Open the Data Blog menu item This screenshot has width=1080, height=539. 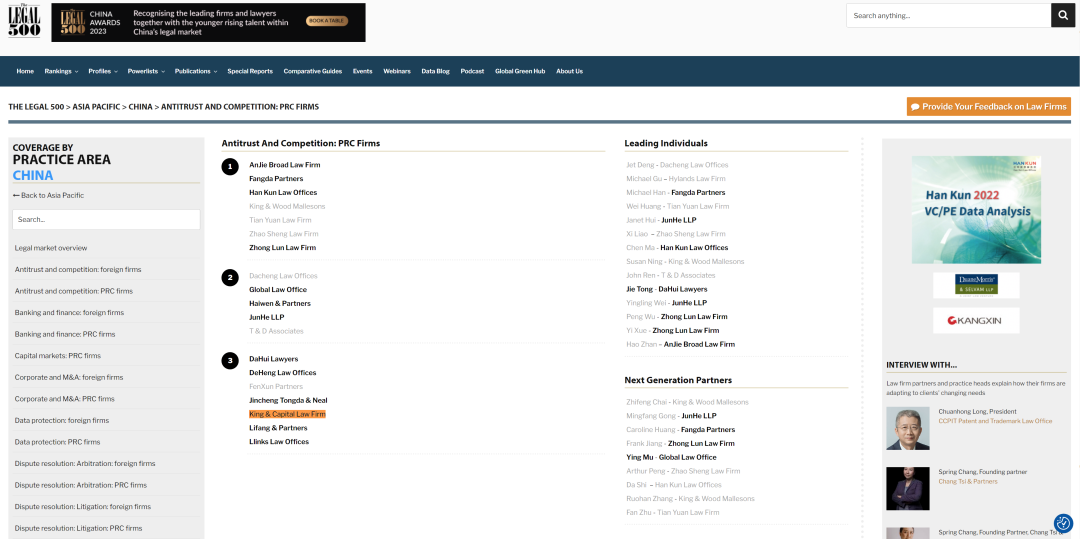point(435,71)
